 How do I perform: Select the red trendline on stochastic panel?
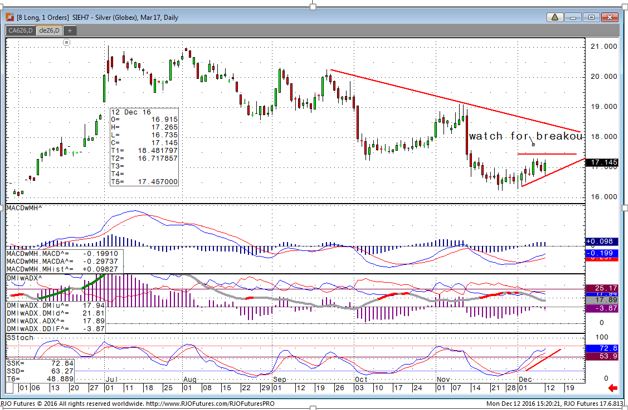click(x=543, y=360)
